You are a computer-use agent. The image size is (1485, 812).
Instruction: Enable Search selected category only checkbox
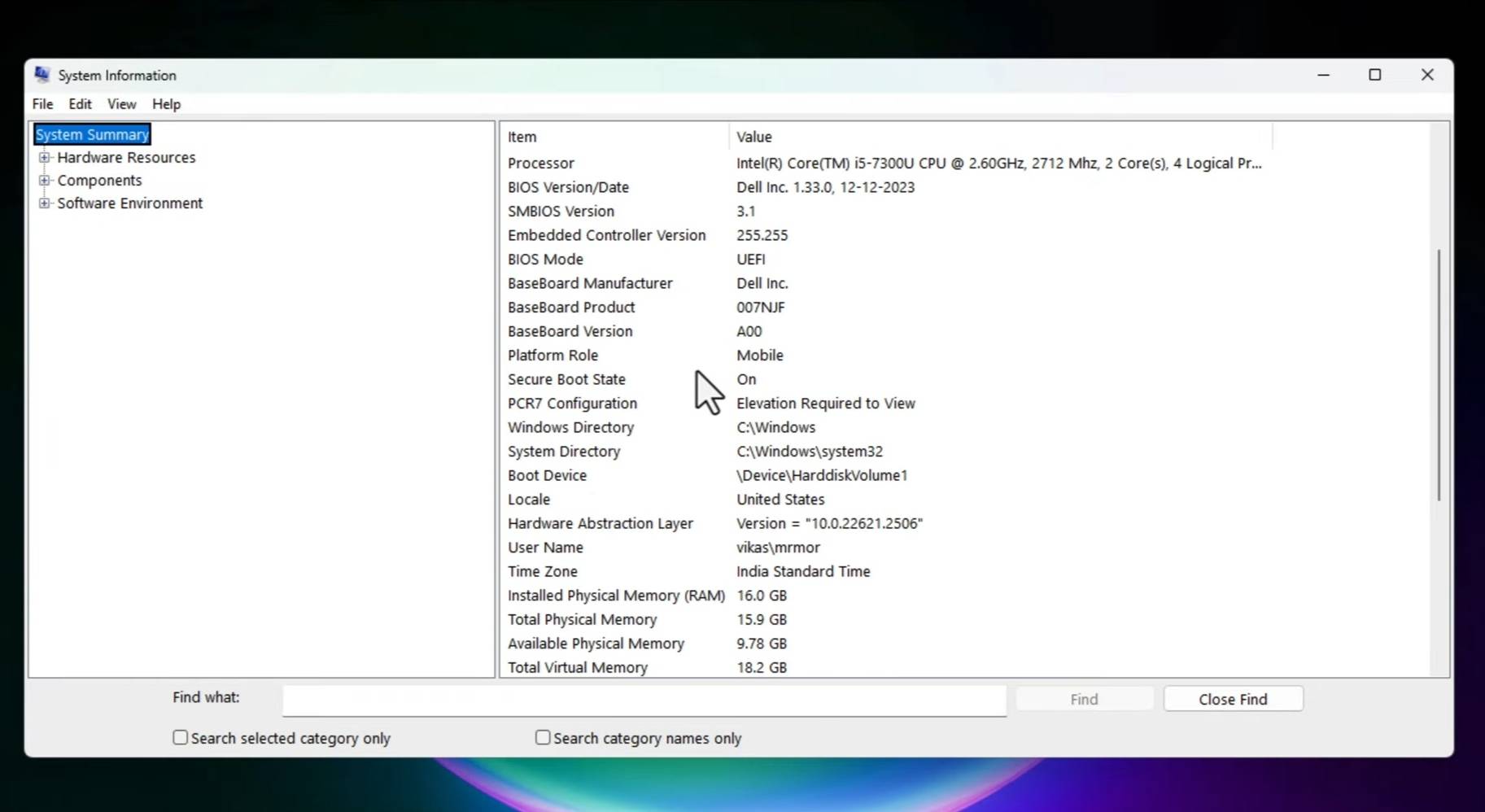coord(180,738)
